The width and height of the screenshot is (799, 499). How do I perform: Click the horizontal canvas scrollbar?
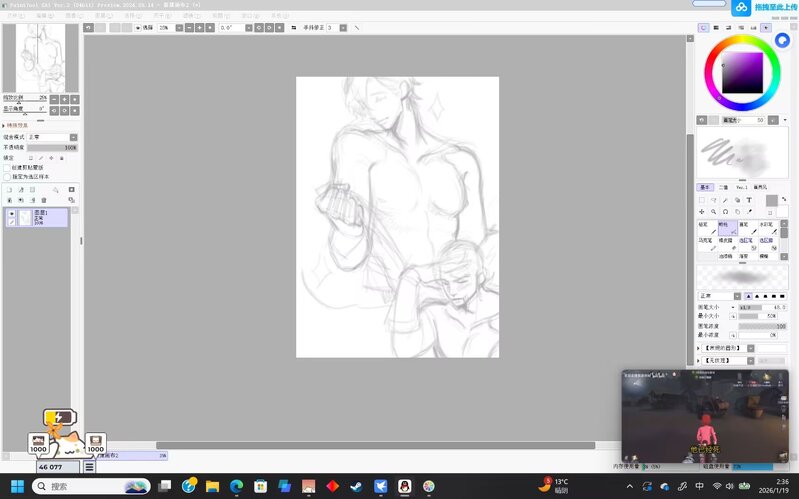[376, 445]
